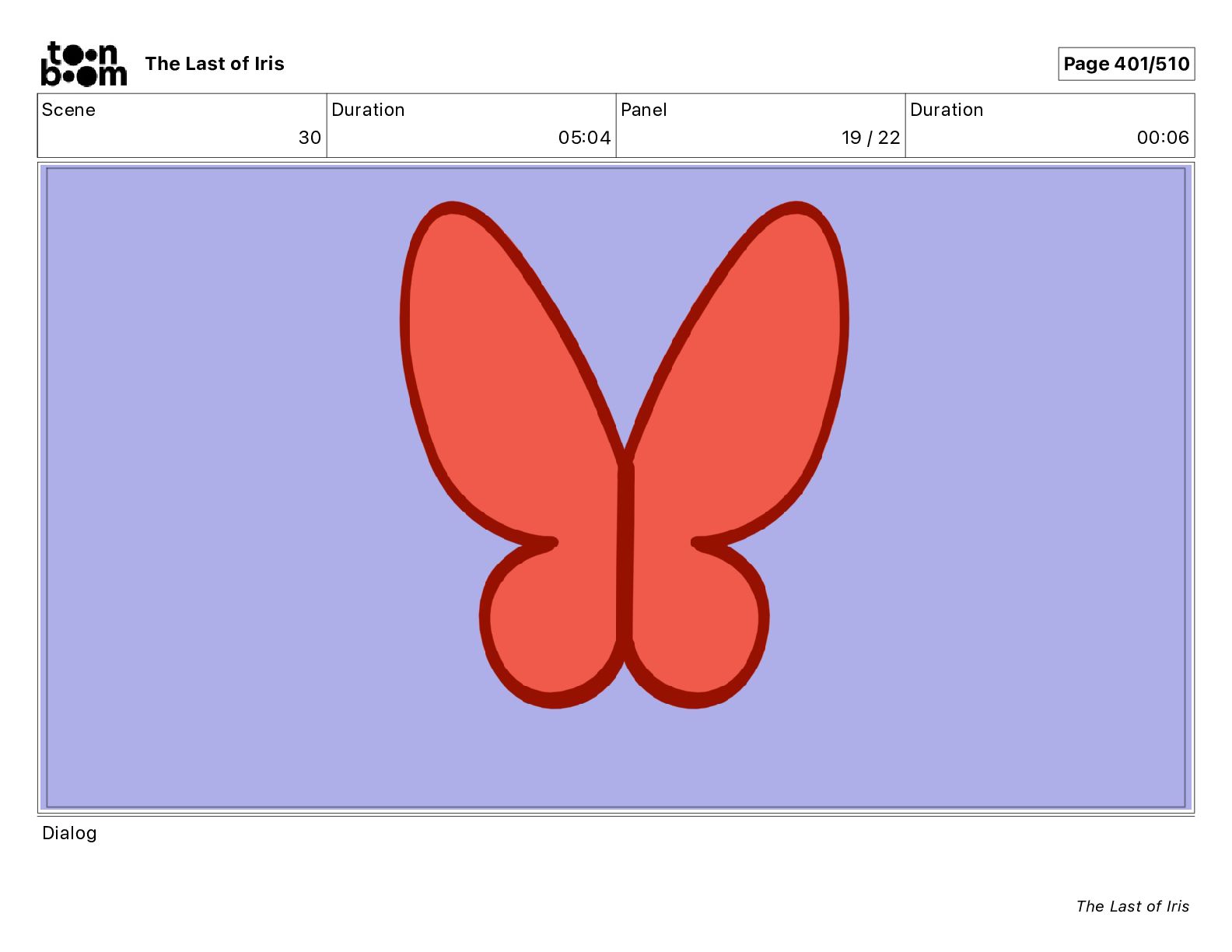
Task: Click the 'Duration' label beside Panel
Action: tap(947, 110)
